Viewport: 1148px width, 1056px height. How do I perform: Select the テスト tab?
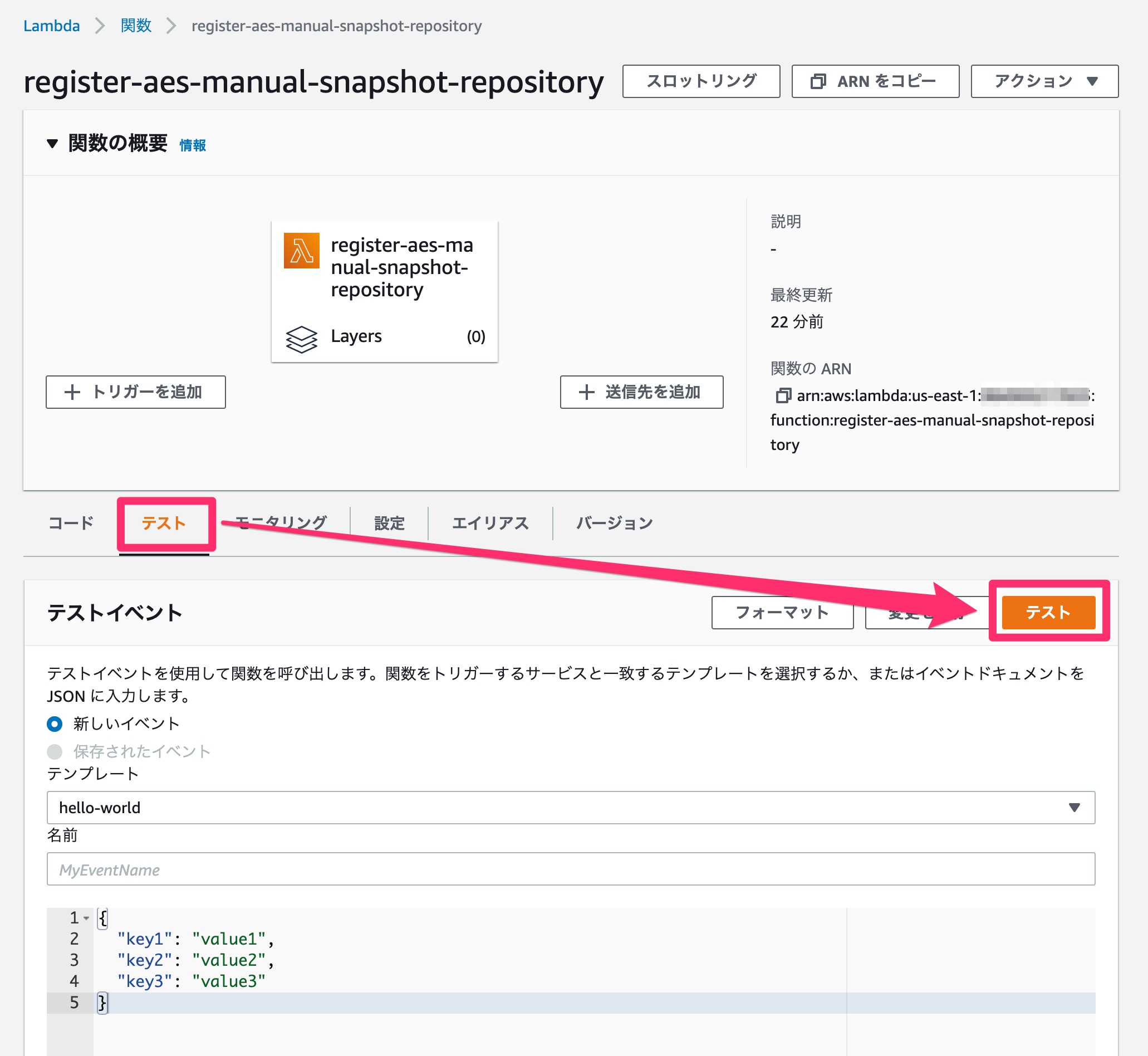[164, 523]
